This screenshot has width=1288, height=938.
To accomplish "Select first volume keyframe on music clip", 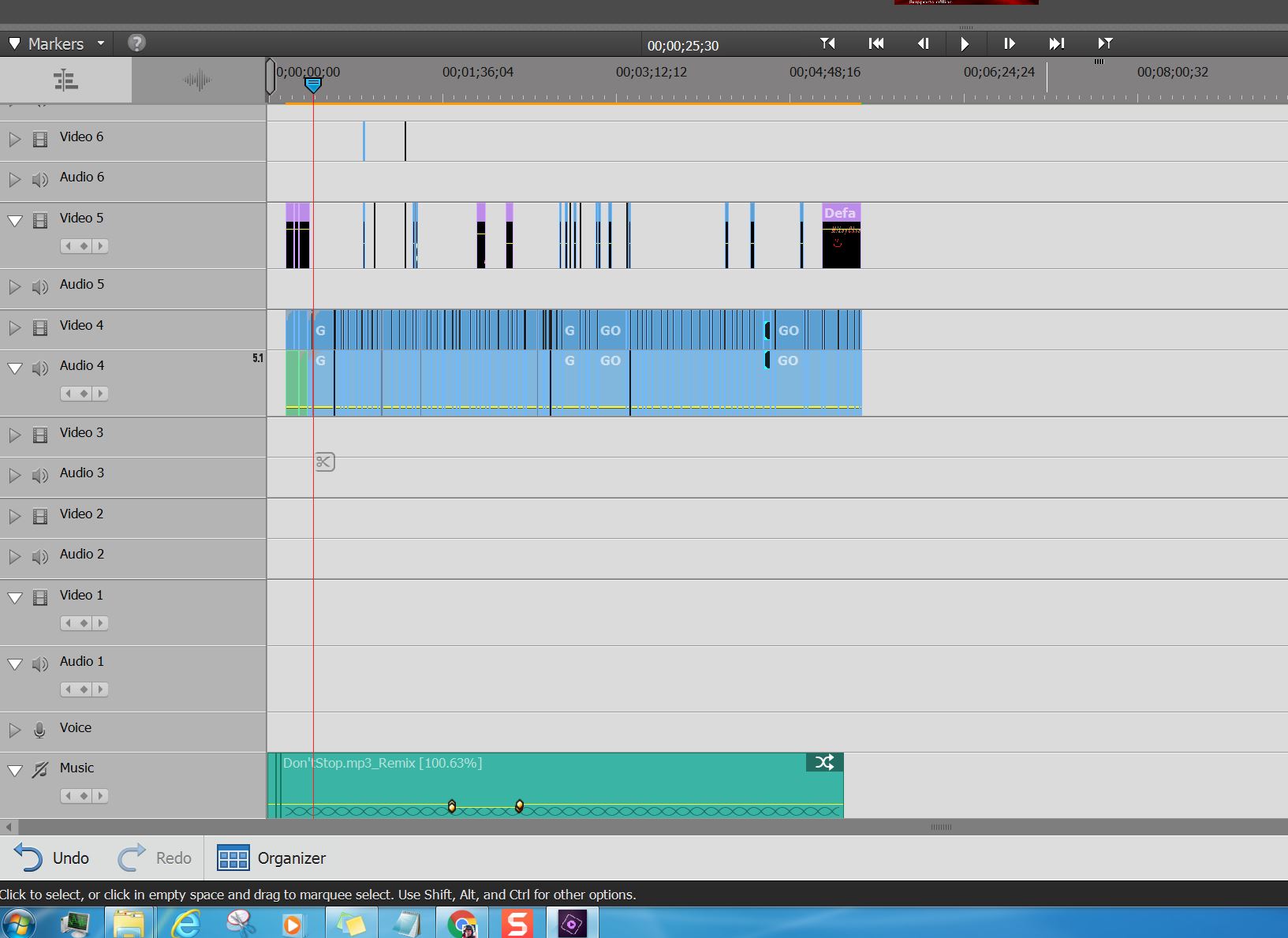I will (x=452, y=806).
